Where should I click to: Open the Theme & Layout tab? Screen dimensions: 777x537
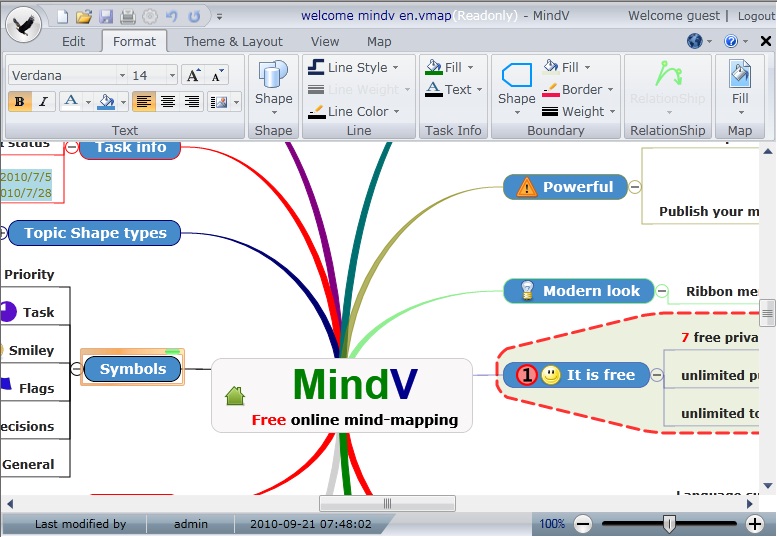tap(233, 42)
